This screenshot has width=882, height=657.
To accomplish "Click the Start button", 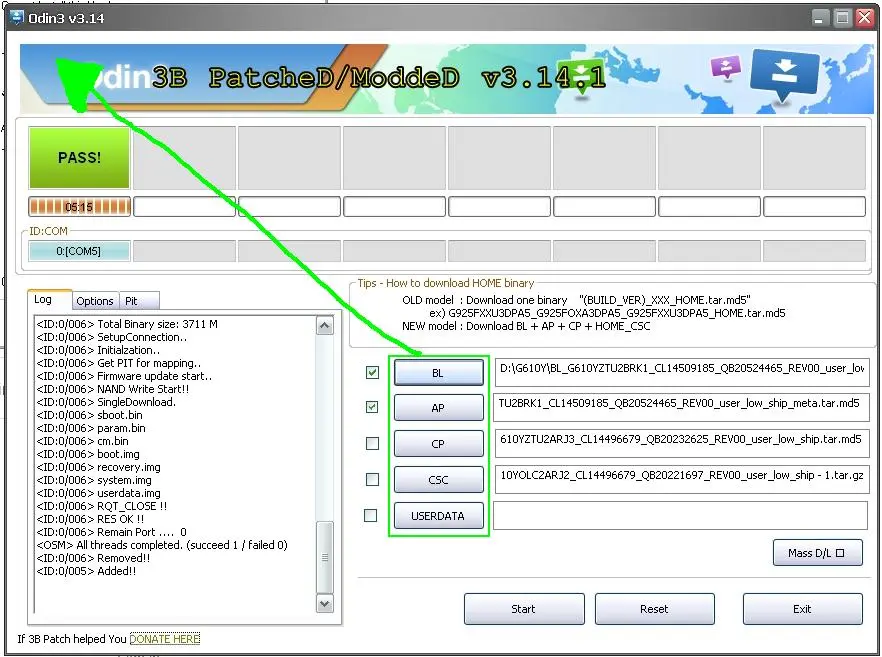I will [524, 609].
